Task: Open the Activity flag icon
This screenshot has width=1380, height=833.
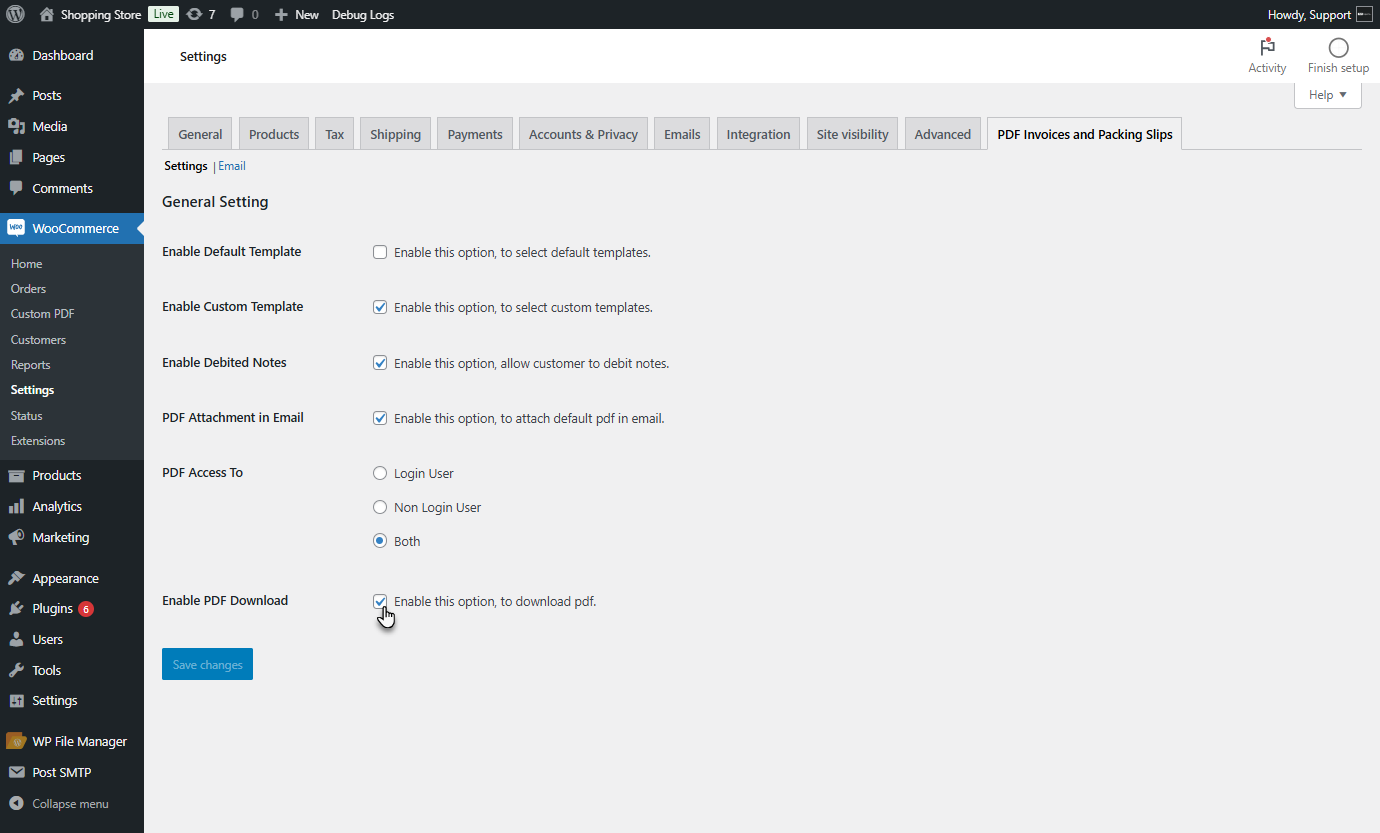Action: 1267,47
